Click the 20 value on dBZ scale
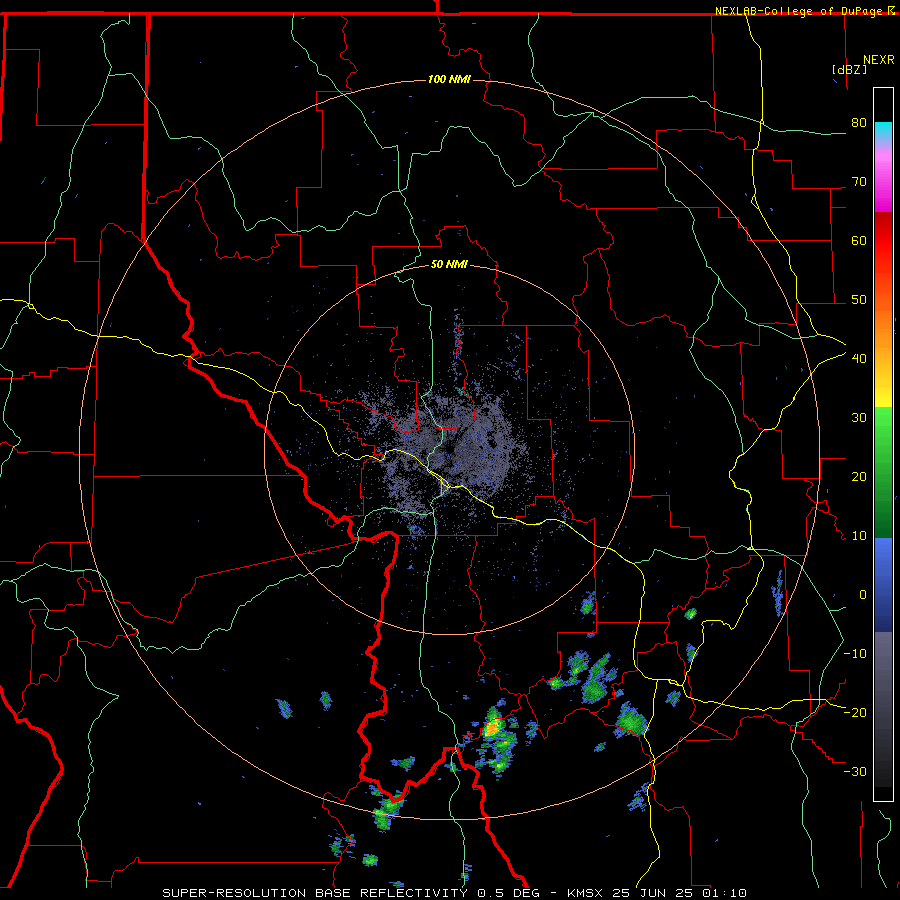 pyautogui.click(x=859, y=476)
